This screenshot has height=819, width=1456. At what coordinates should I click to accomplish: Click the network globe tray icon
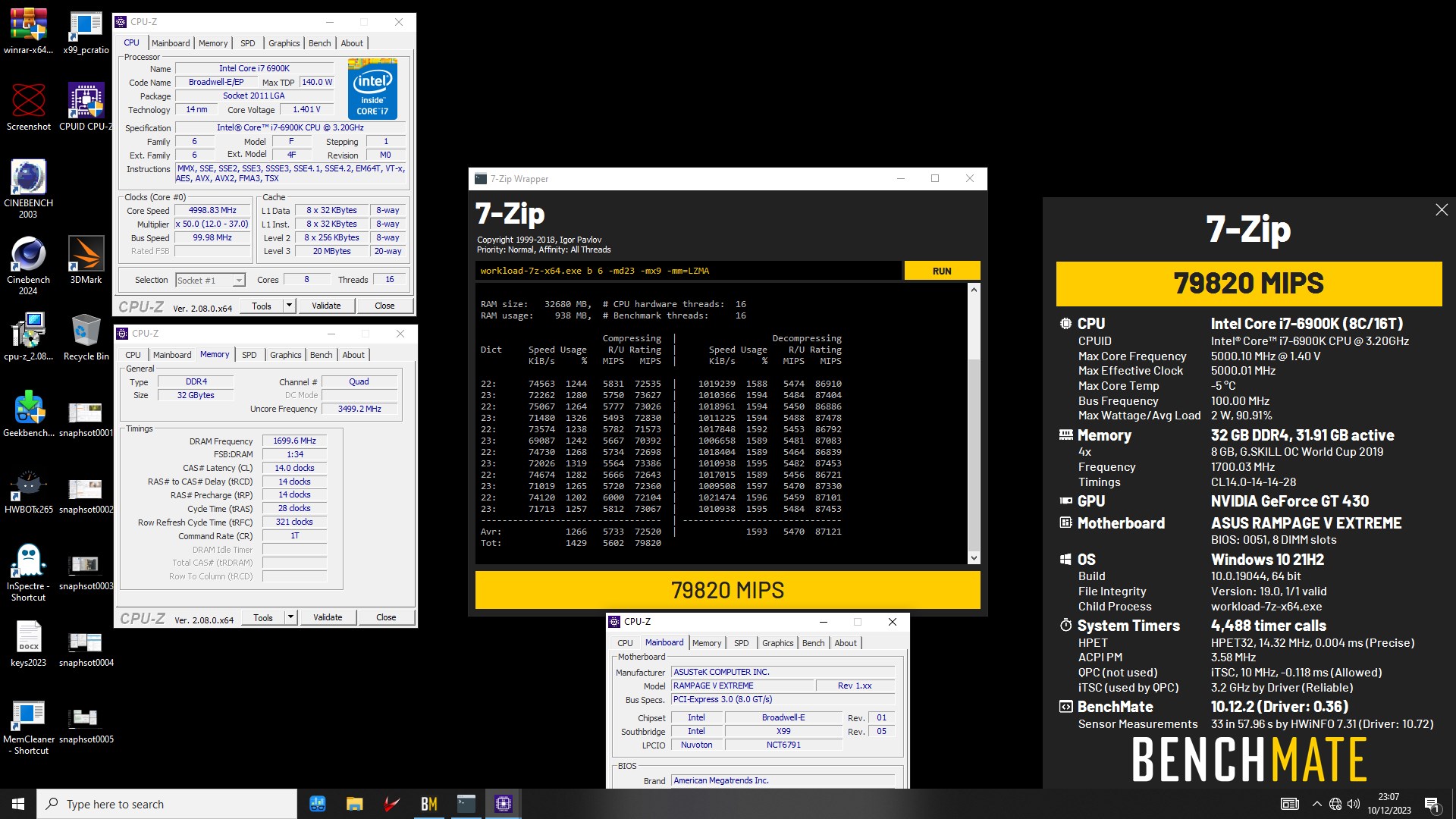(x=1335, y=804)
